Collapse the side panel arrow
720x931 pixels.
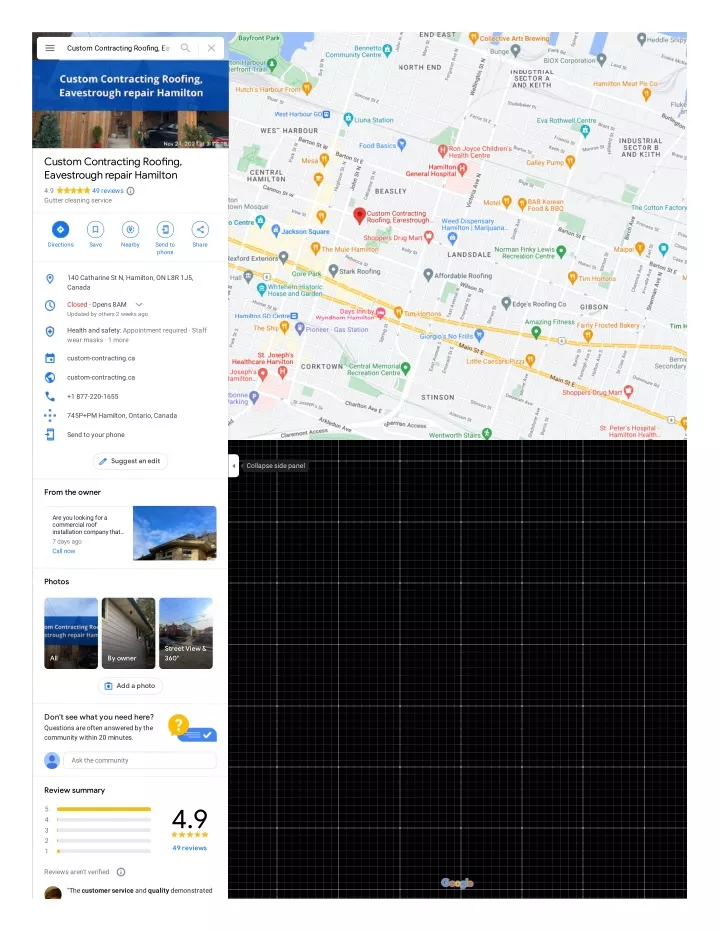[233, 466]
